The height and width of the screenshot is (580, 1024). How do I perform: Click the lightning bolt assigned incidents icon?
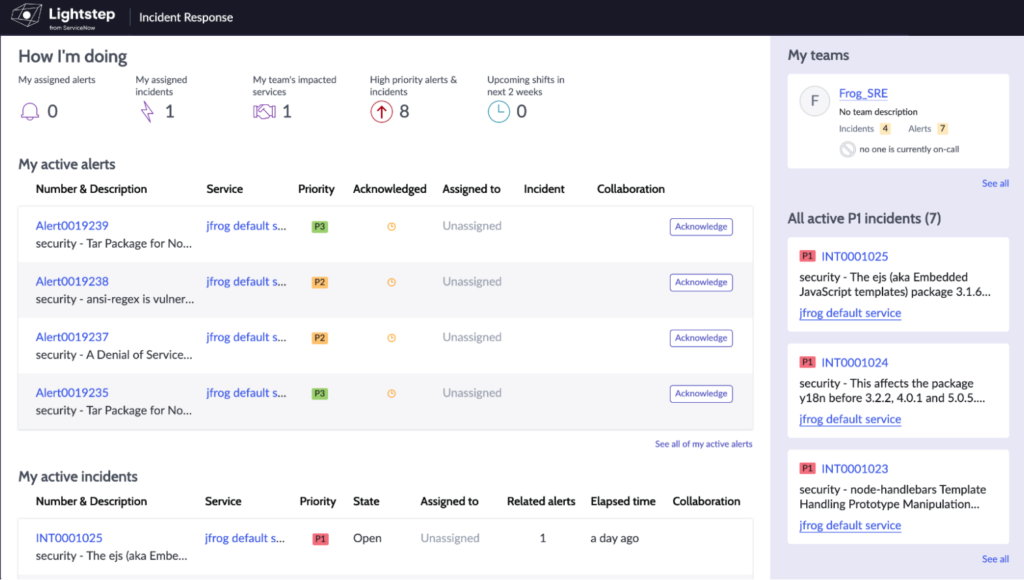point(147,112)
